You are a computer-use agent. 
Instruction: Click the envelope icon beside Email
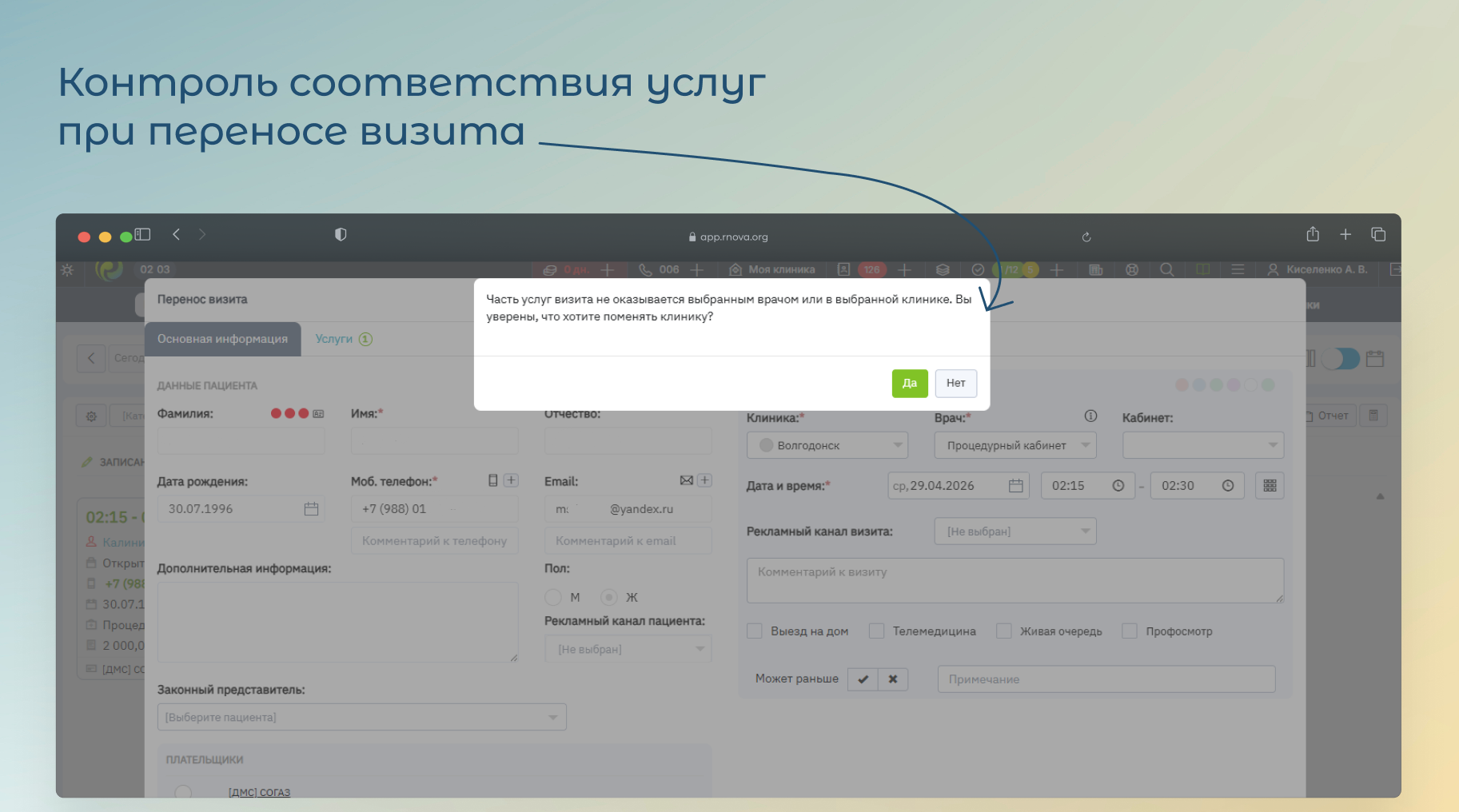click(x=686, y=480)
